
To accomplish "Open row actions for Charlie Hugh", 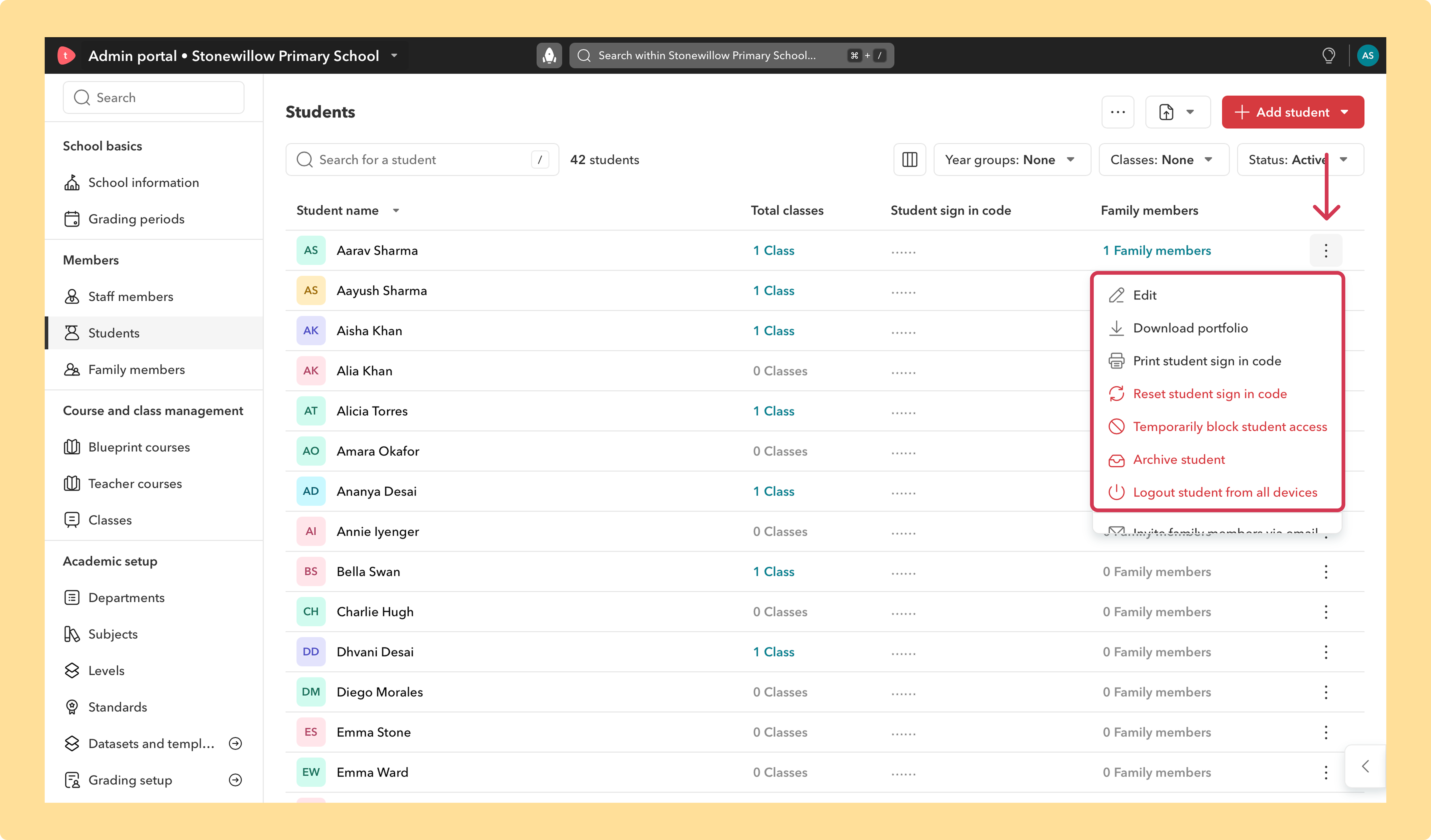I will point(1326,612).
